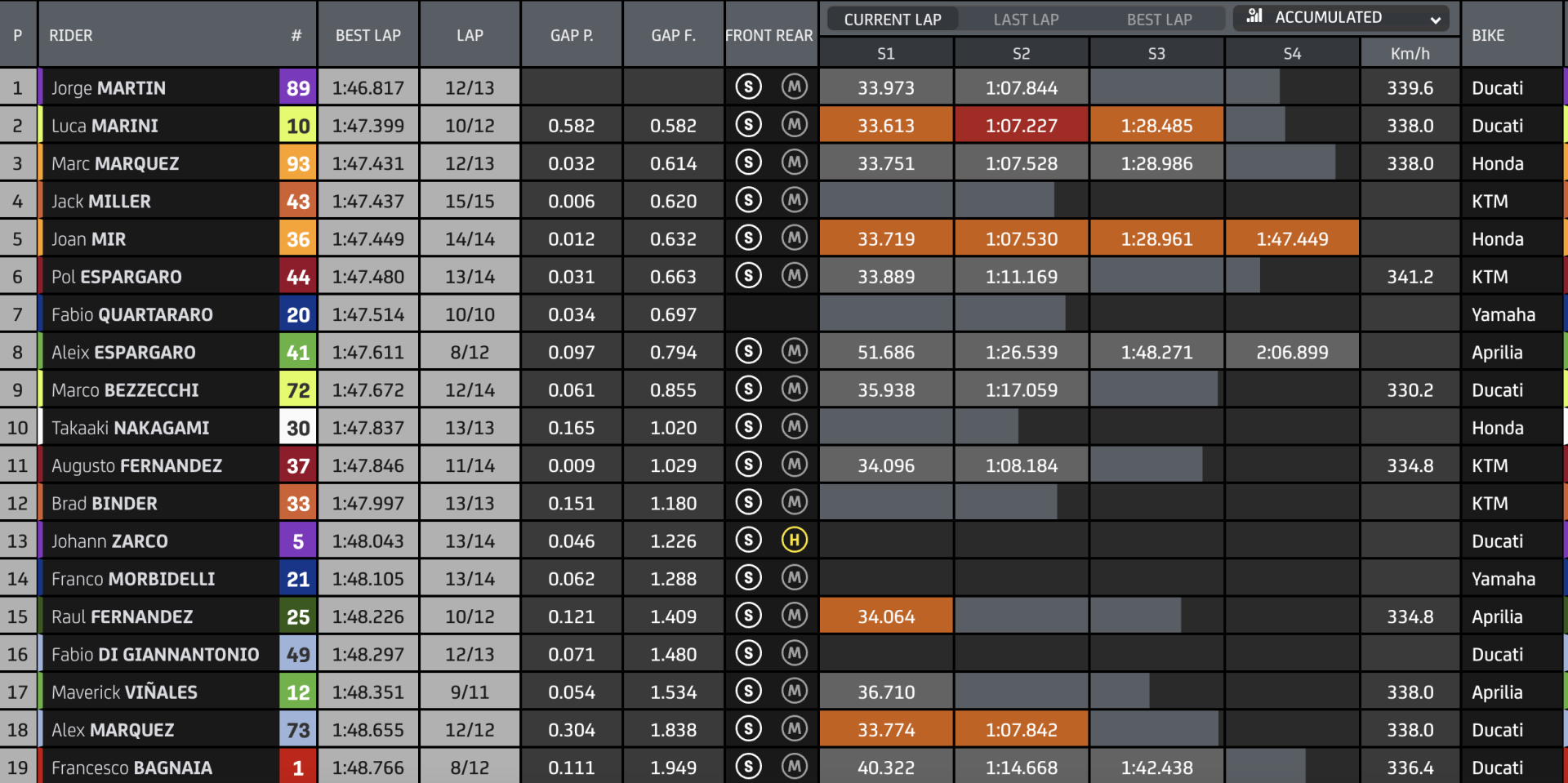Click Luca Marini's rear tyre M icon
This screenshot has width=1568, height=783.
coord(794,125)
